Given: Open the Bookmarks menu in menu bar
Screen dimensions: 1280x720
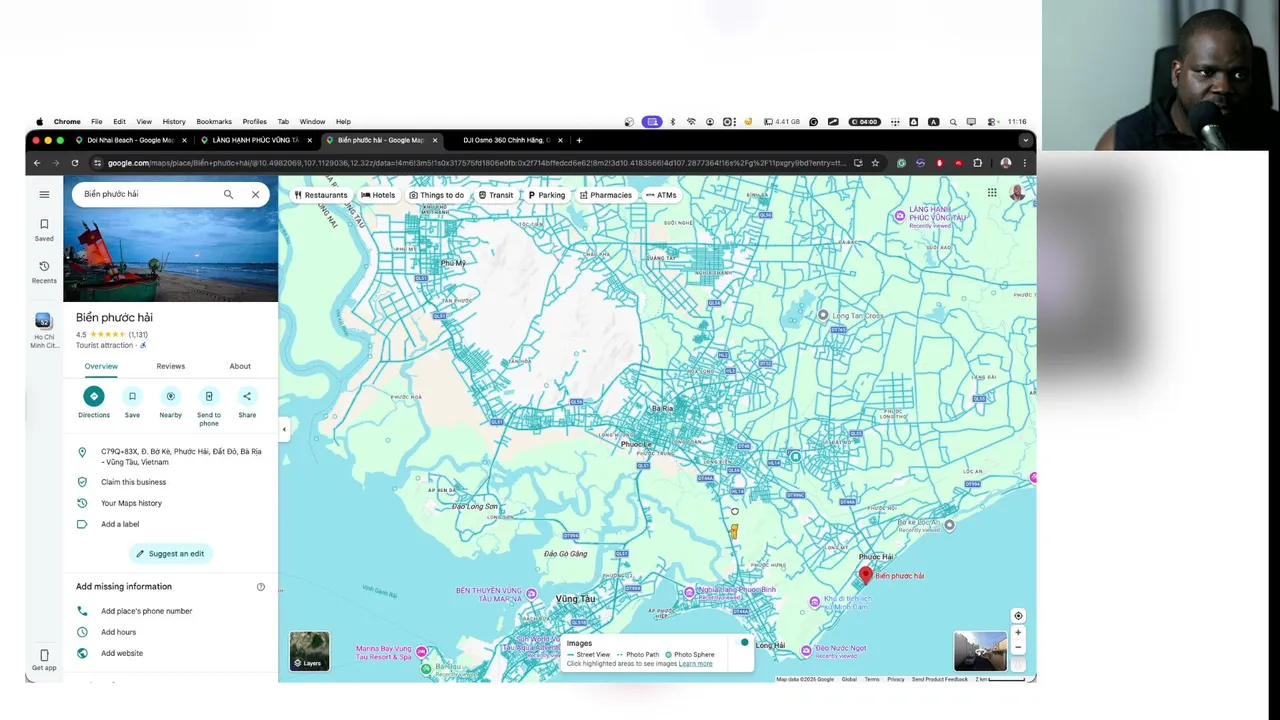Looking at the screenshot, I should click(x=214, y=122).
